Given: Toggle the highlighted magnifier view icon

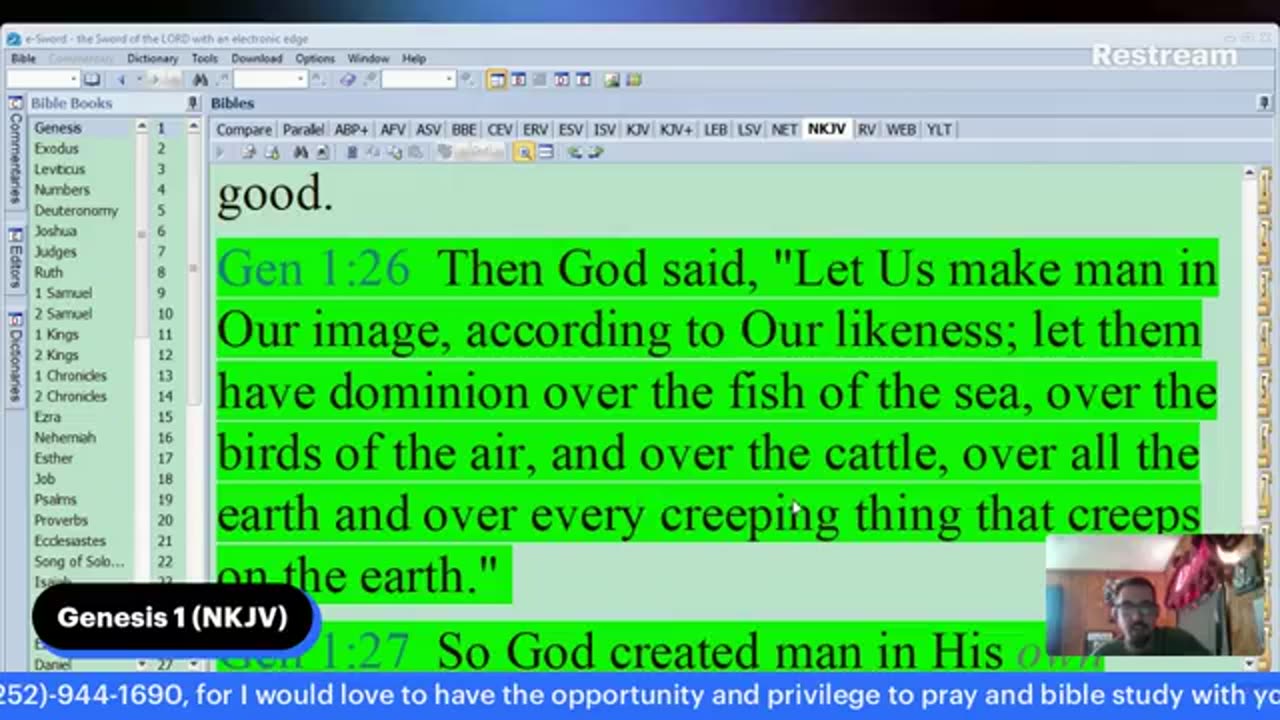Looking at the screenshot, I should [523, 152].
